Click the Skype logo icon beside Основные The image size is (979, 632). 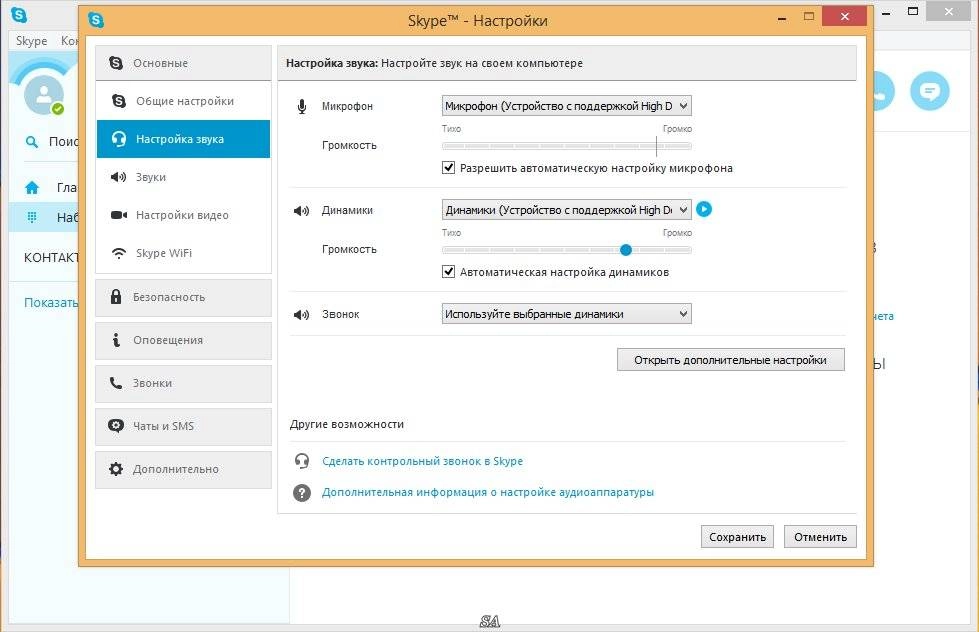point(116,62)
